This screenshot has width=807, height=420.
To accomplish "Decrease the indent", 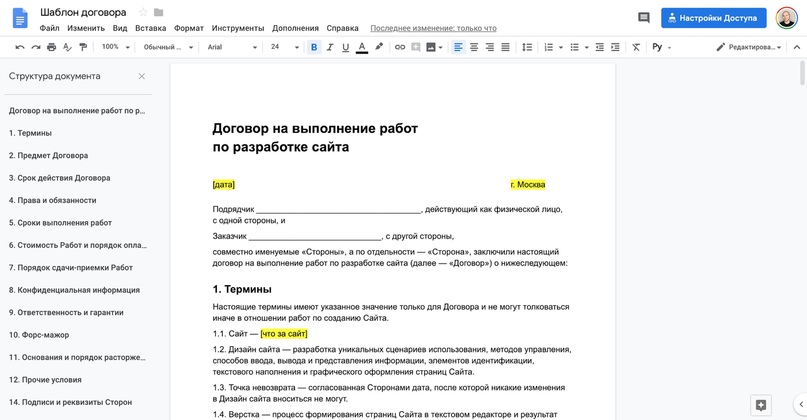I will point(600,47).
